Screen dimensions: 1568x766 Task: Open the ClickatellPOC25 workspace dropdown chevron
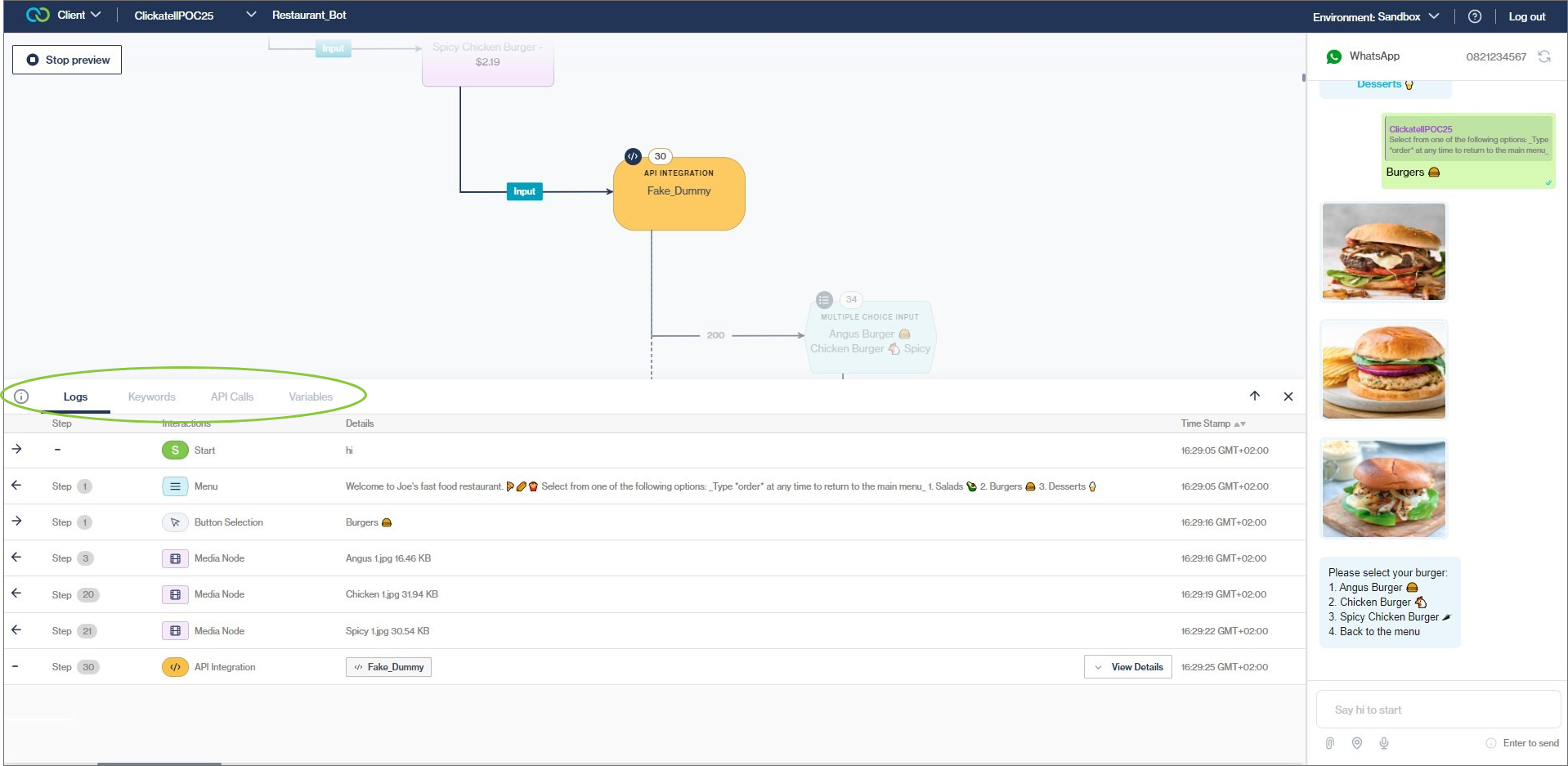pos(250,14)
